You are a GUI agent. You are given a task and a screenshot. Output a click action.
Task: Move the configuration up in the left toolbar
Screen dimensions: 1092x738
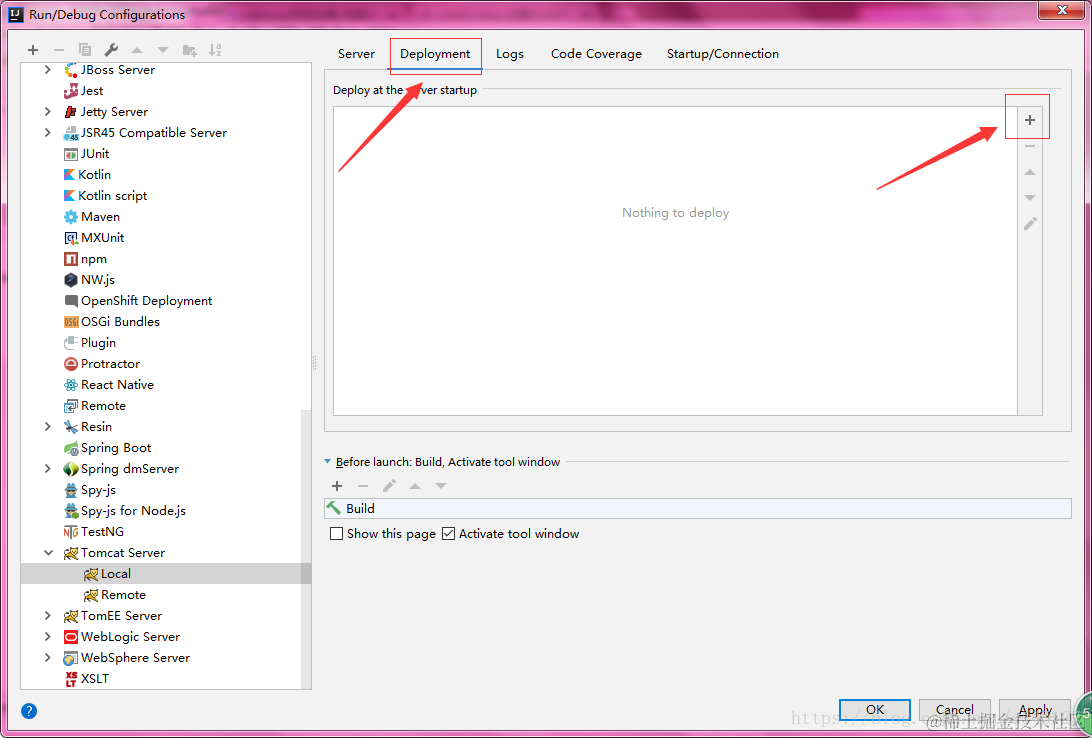tap(137, 50)
